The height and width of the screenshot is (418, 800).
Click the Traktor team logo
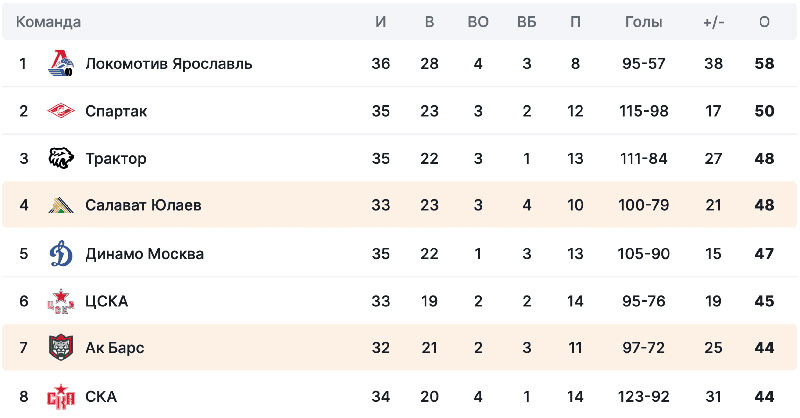[61, 158]
